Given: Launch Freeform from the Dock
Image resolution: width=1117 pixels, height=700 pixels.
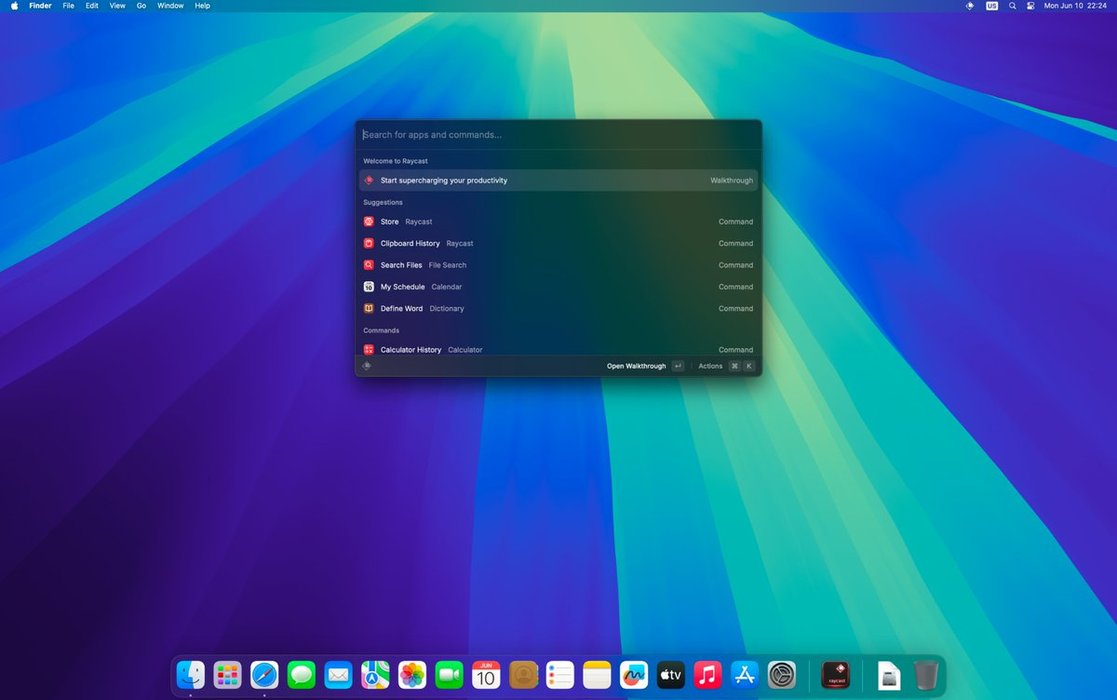Looking at the screenshot, I should click(x=634, y=675).
